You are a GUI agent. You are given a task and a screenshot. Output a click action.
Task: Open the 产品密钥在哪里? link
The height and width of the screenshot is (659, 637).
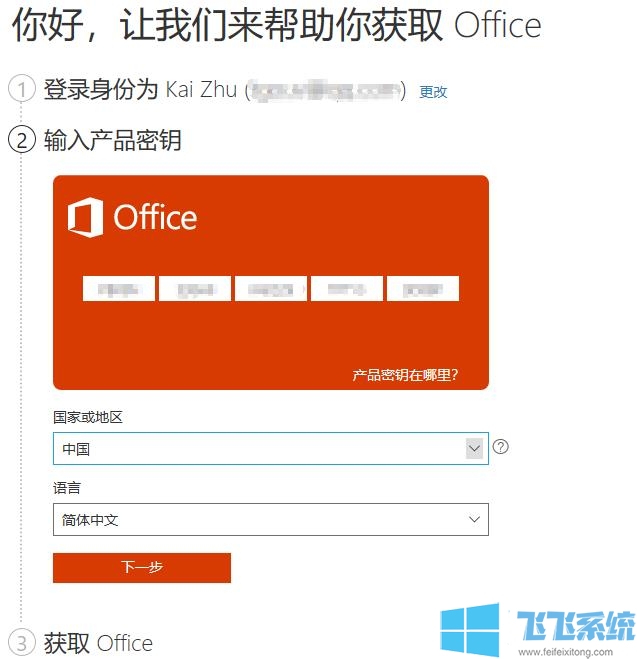pos(405,375)
